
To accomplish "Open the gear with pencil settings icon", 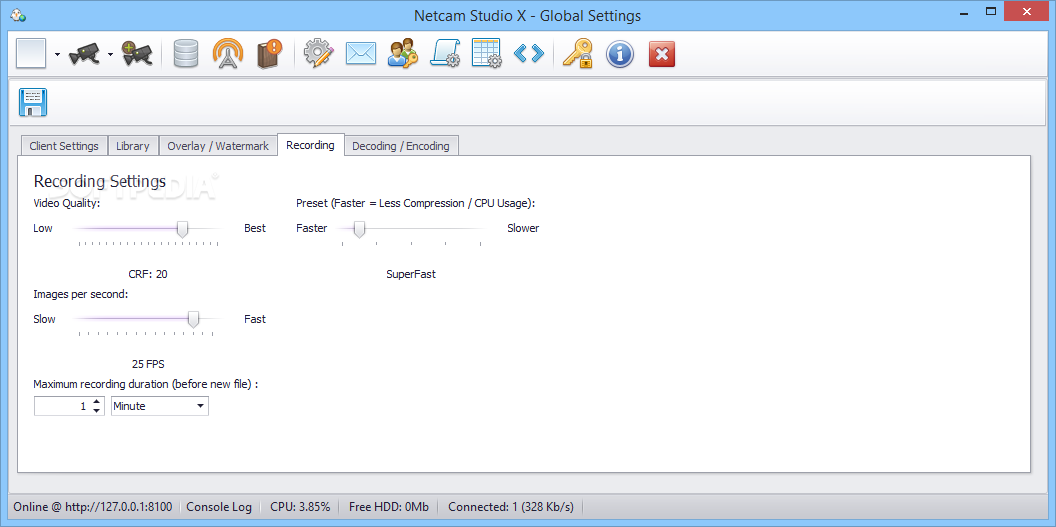I will pos(319,53).
